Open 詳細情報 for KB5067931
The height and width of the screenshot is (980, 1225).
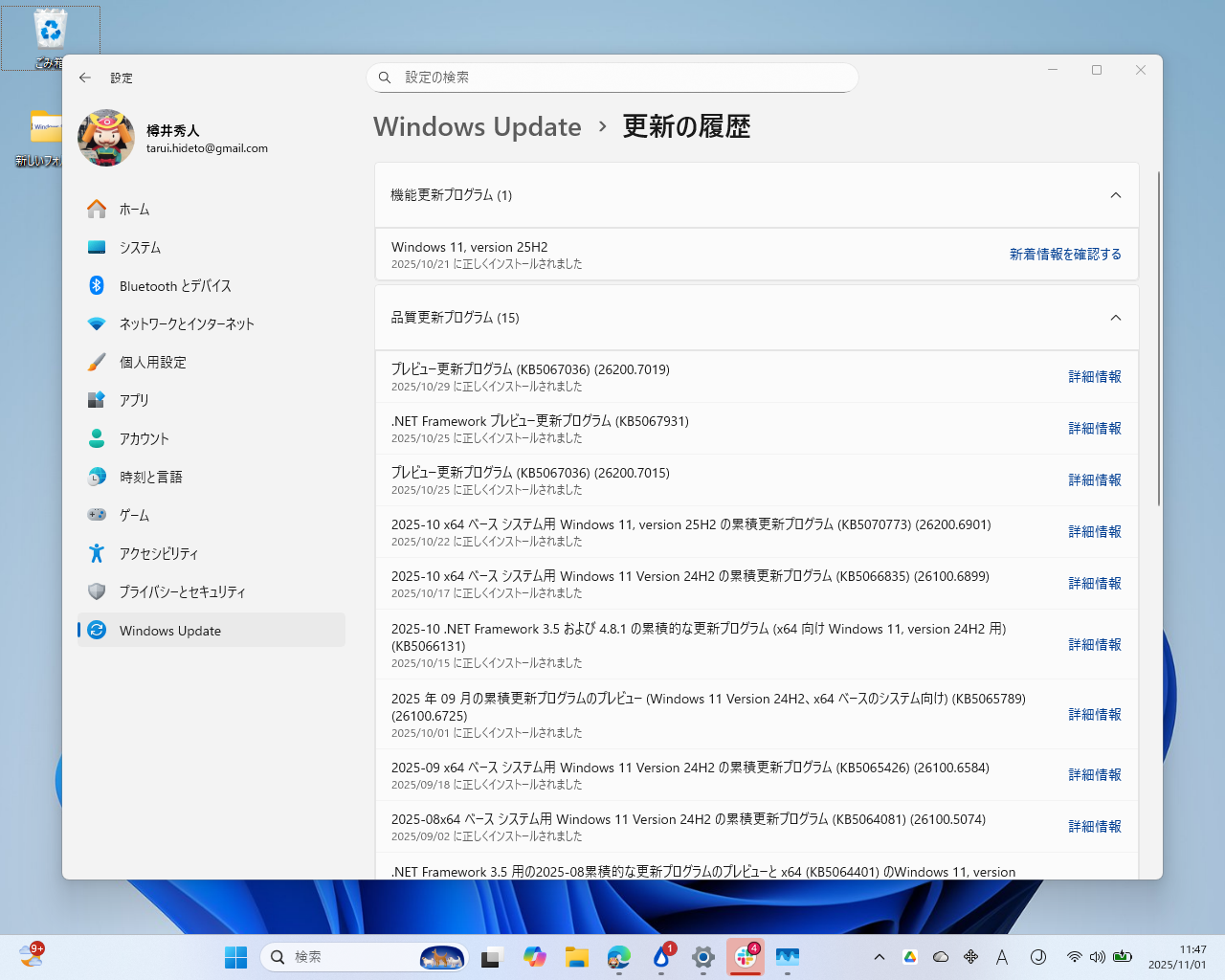tap(1095, 428)
